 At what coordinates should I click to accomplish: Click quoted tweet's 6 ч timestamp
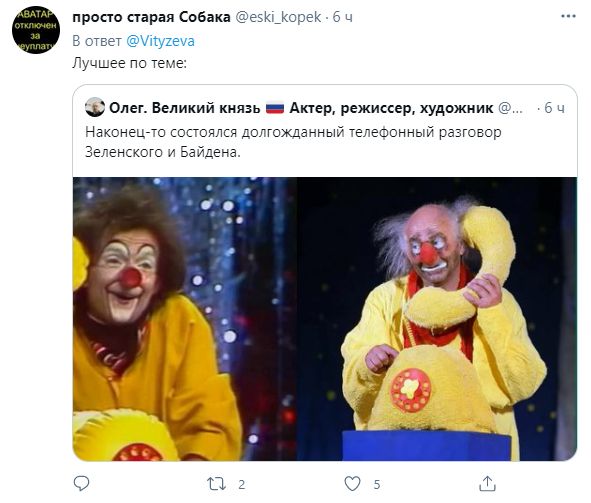coord(555,108)
